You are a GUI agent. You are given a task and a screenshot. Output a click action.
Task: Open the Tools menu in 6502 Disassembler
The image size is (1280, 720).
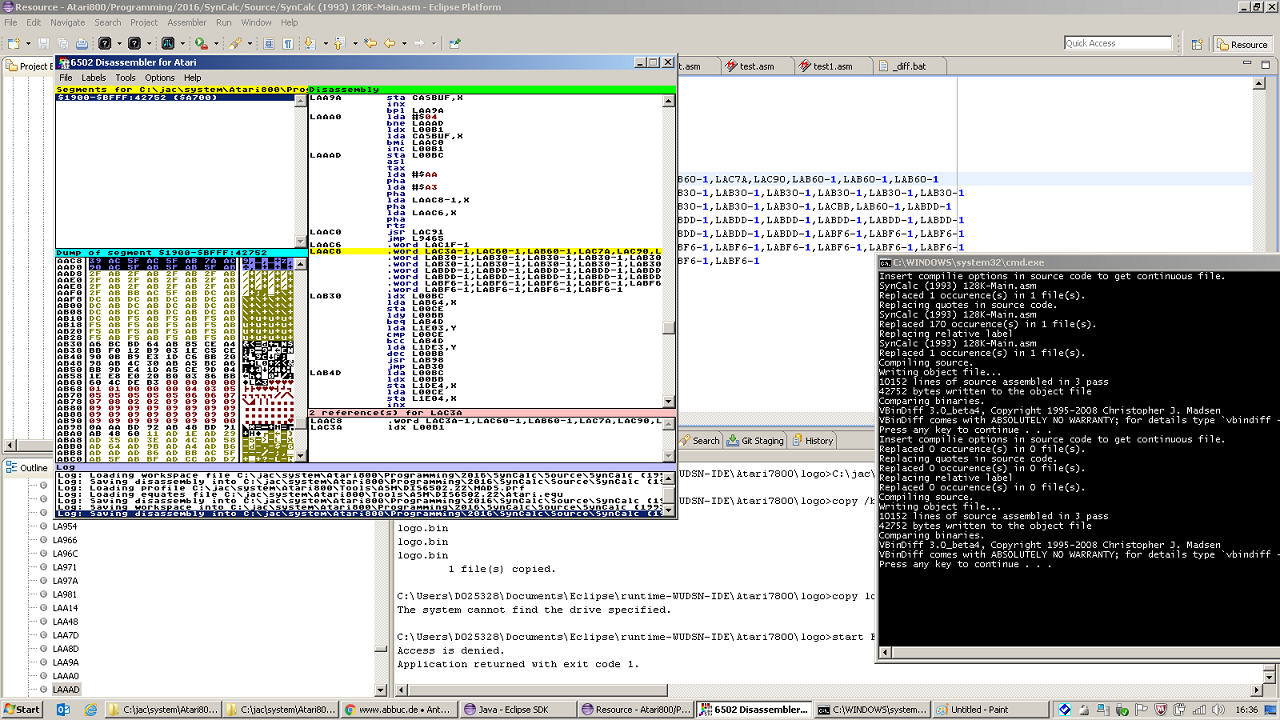tap(125, 77)
